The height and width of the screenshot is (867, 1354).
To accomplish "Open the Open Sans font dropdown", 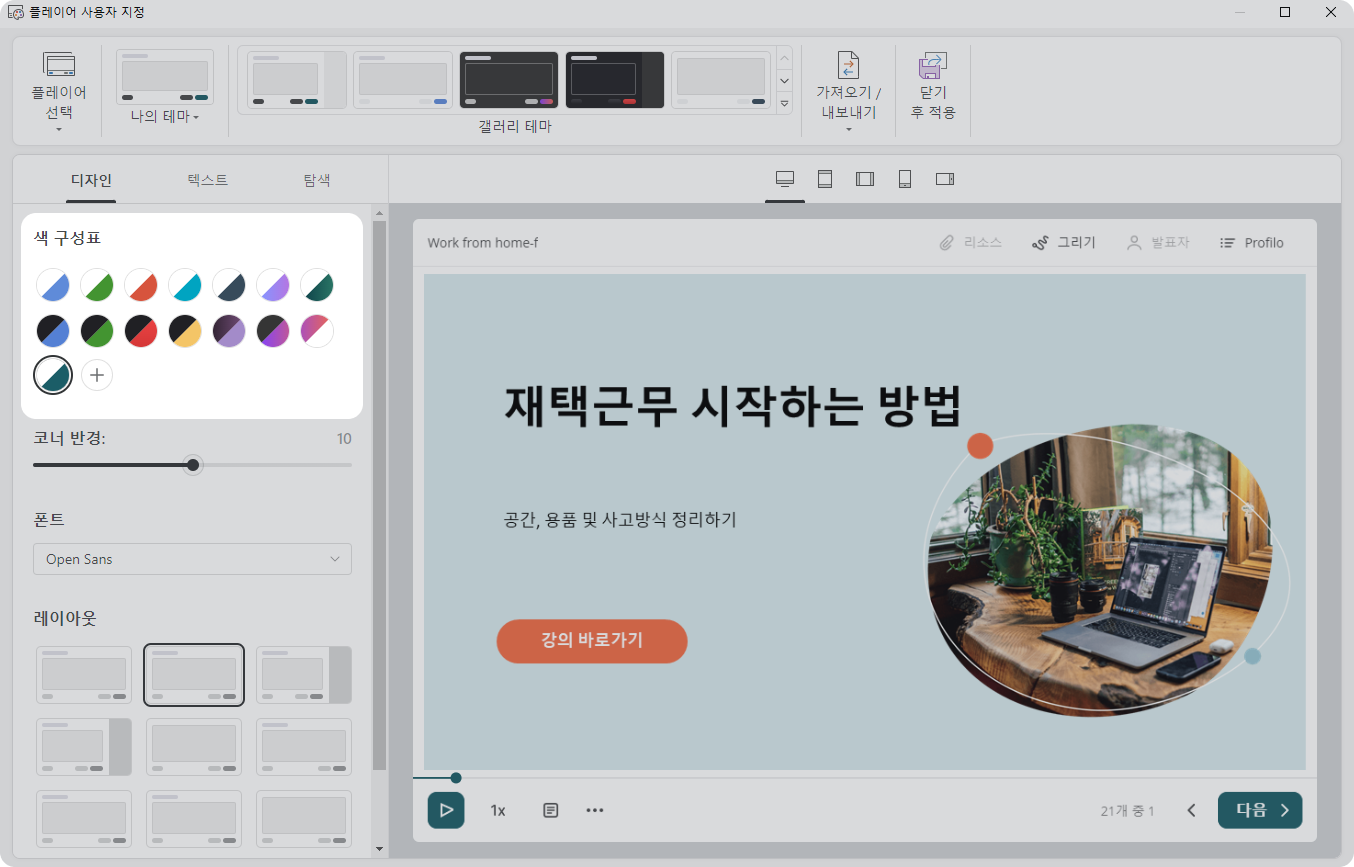I will (192, 559).
